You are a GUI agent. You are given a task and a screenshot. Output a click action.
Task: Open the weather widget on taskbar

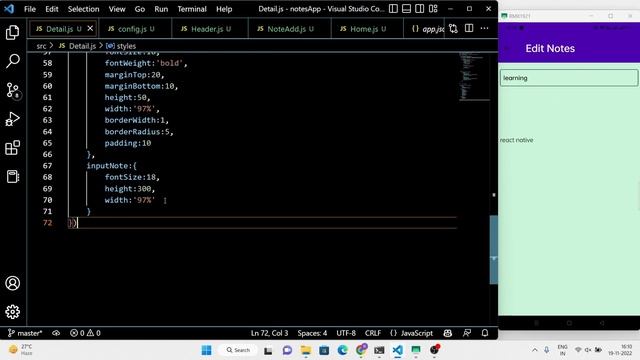[20, 350]
